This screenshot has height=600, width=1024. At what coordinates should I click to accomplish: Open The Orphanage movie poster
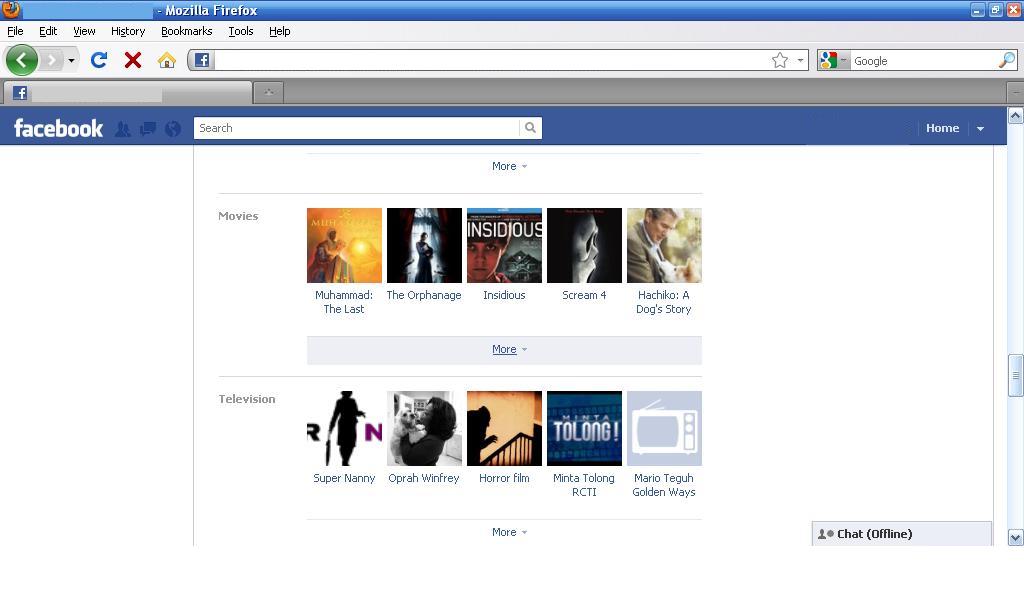pos(424,245)
